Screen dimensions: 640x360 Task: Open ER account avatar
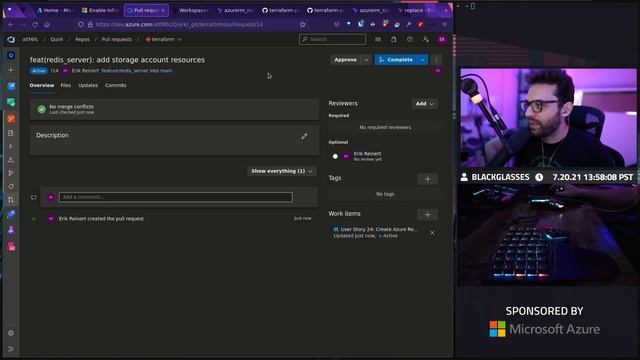tap(442, 40)
